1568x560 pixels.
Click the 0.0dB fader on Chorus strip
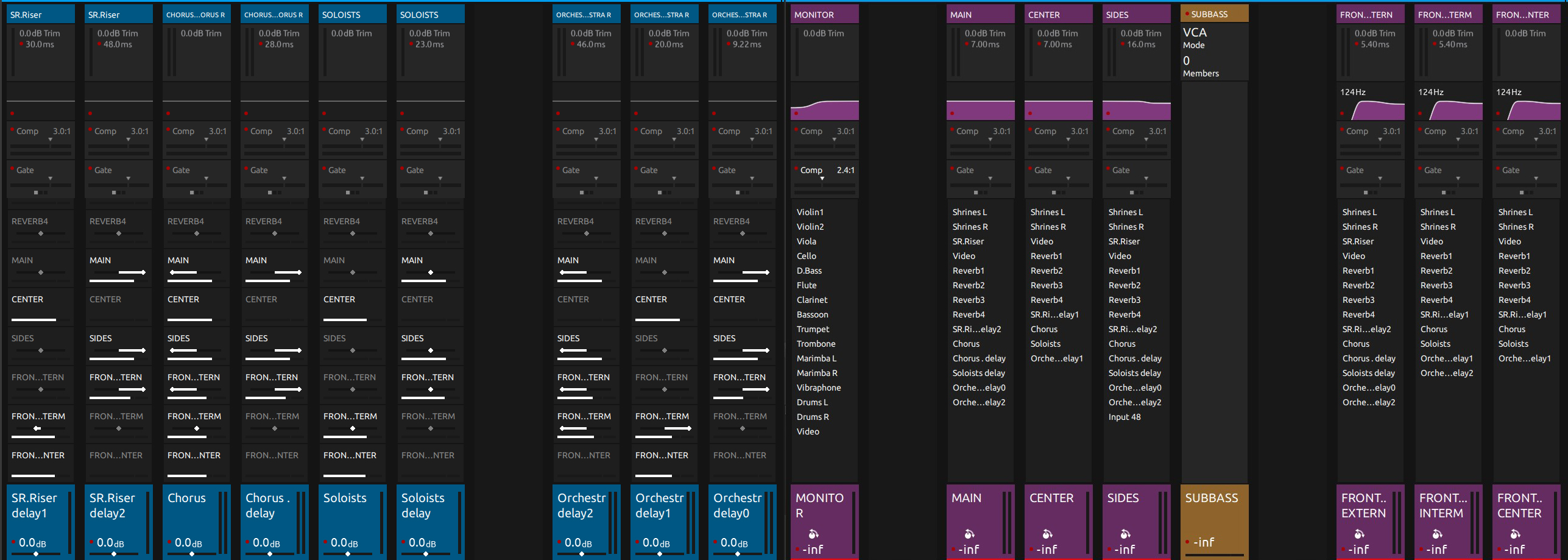(188, 542)
